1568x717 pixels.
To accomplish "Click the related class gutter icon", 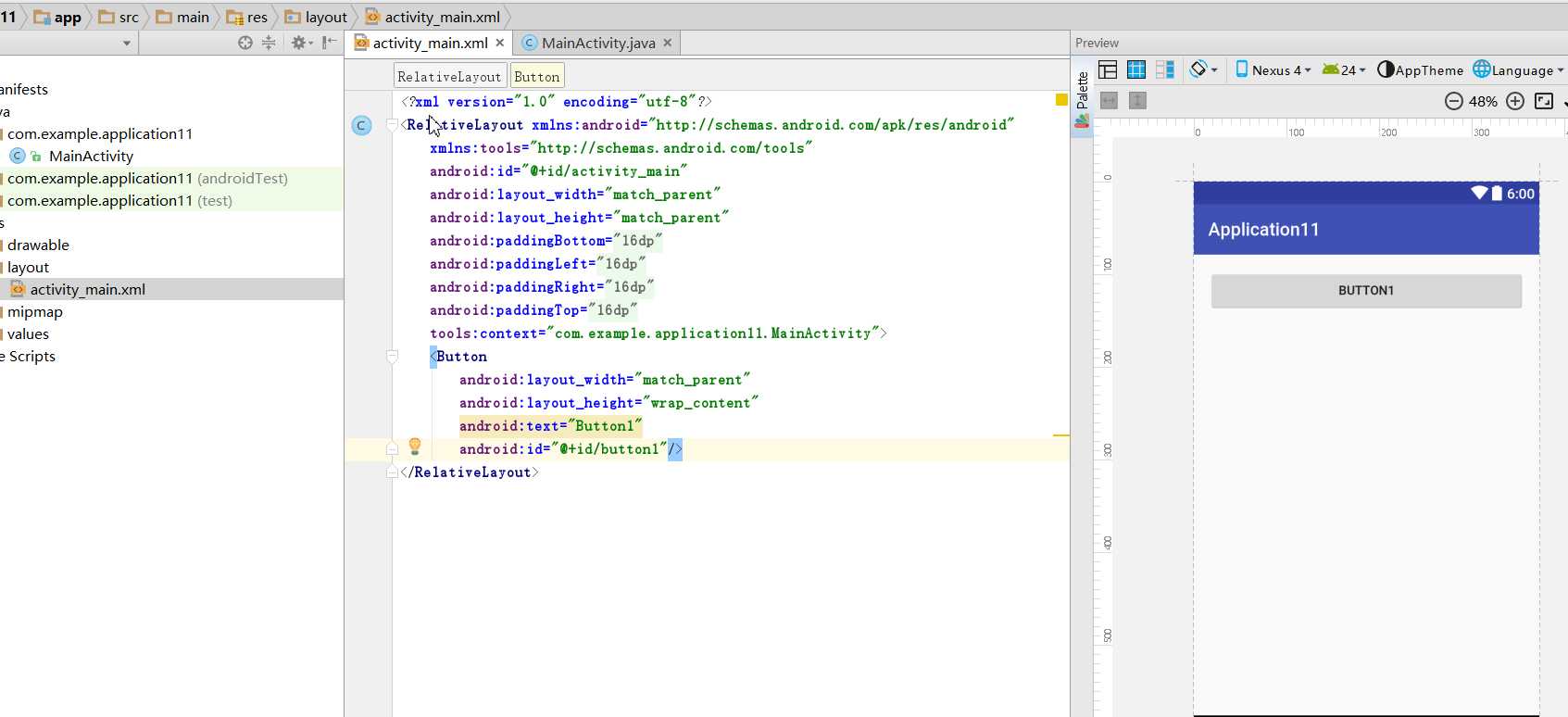I will click(362, 125).
